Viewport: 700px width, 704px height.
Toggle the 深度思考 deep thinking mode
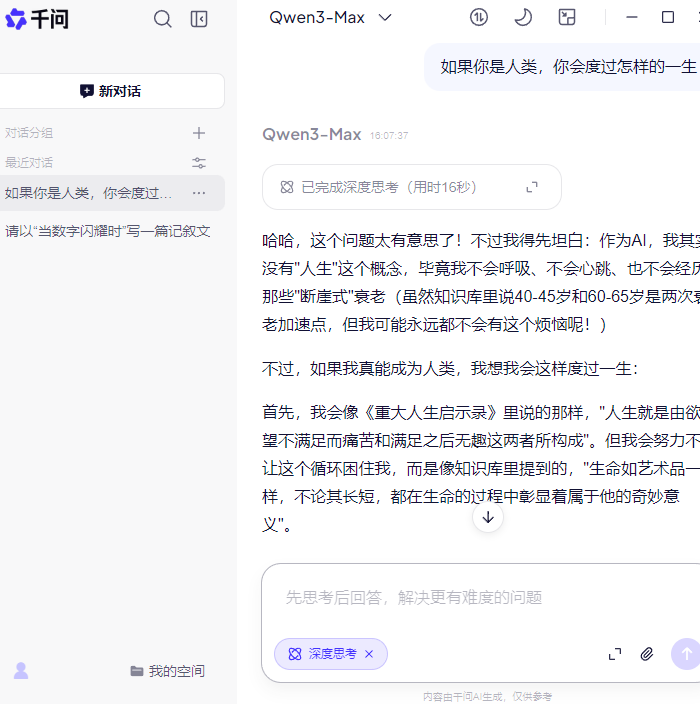pos(322,654)
